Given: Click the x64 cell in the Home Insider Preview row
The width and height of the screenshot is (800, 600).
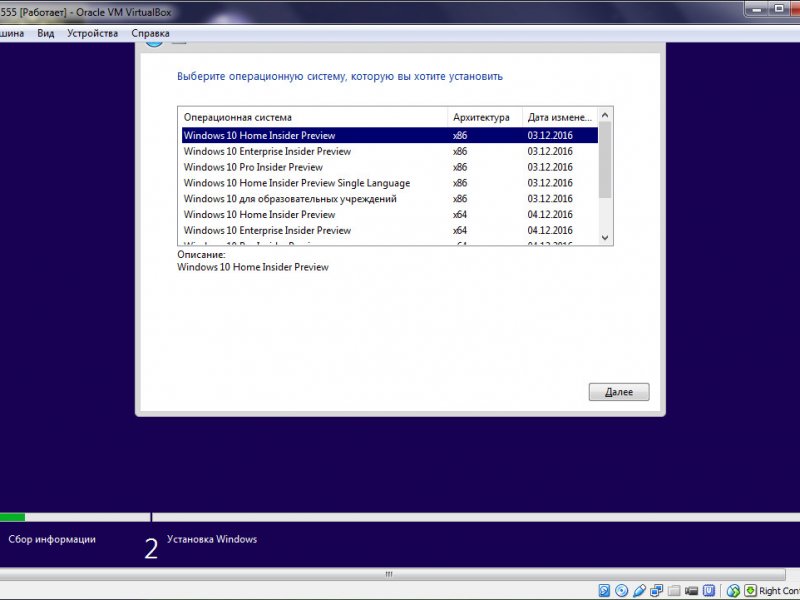Looking at the screenshot, I should (460, 214).
